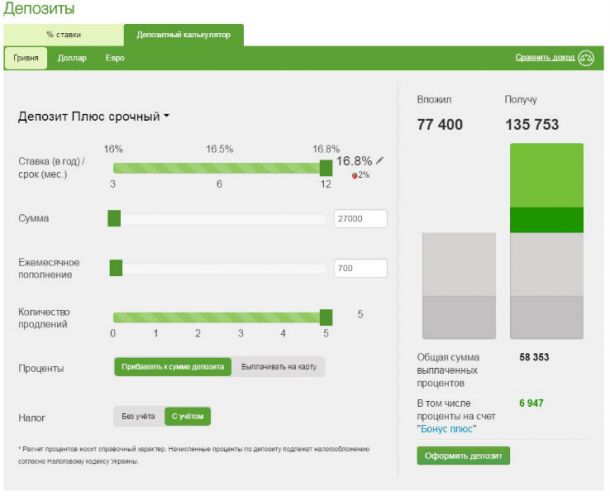Click the Сумма input field showing 27000
Screen dimensions: 610x496
361,219
